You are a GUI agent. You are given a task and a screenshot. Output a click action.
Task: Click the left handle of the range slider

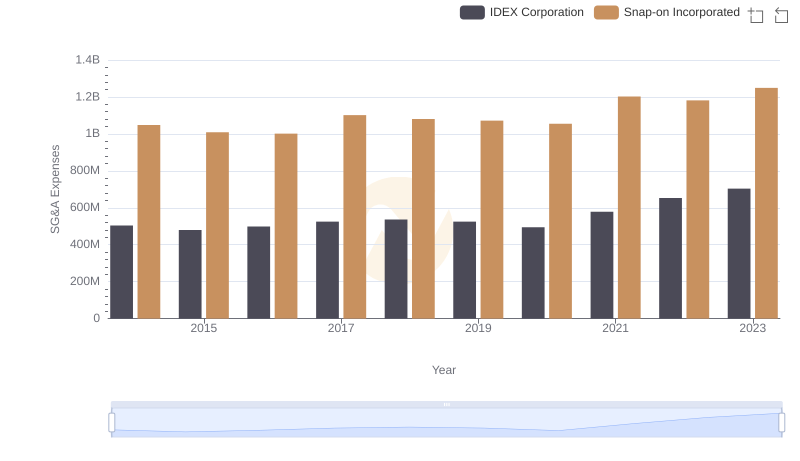coord(112,422)
